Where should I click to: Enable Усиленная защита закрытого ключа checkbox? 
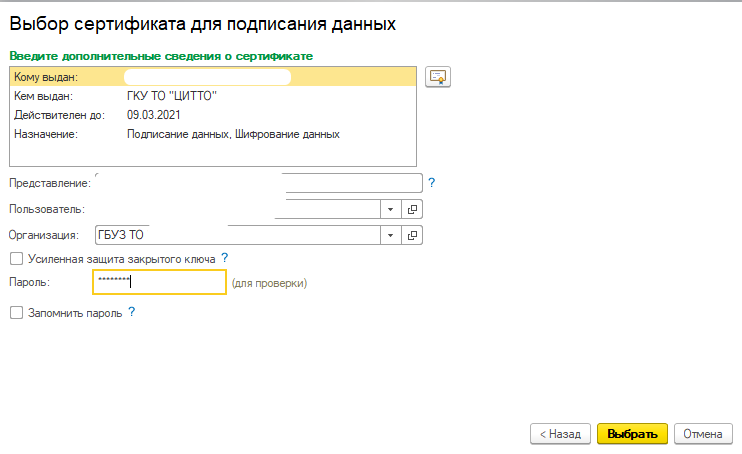16,259
